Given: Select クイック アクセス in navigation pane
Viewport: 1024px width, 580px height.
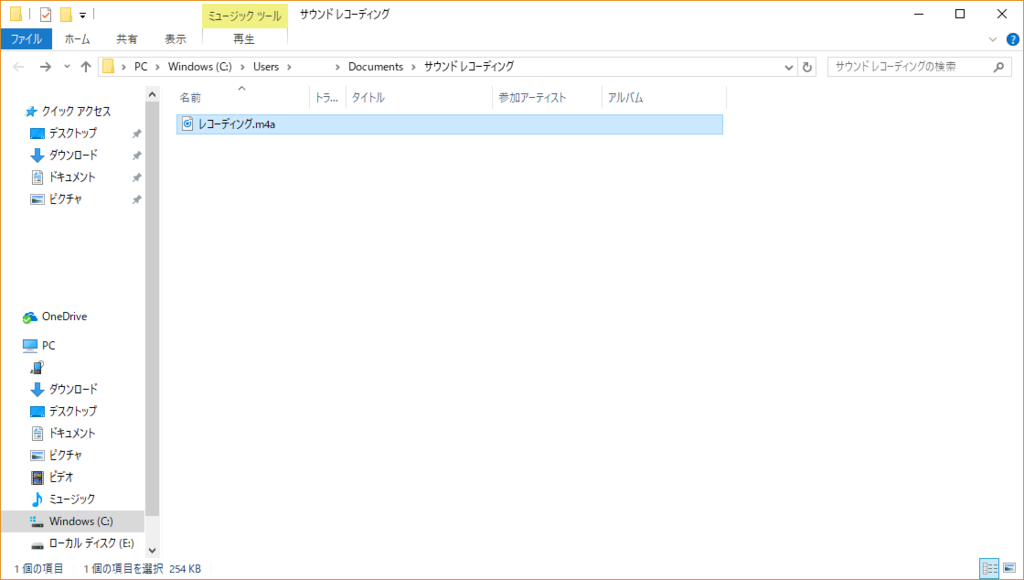Looking at the screenshot, I should [76, 111].
